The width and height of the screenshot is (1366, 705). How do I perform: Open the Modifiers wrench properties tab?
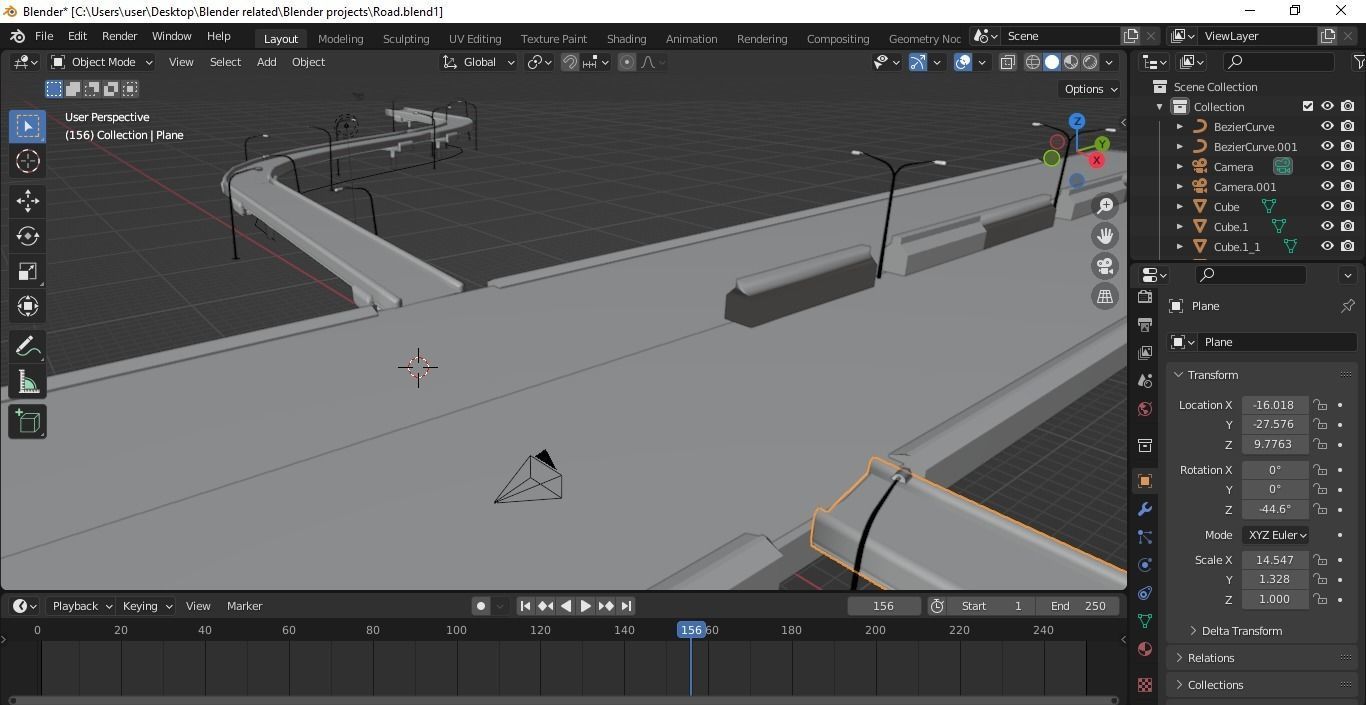(1145, 509)
